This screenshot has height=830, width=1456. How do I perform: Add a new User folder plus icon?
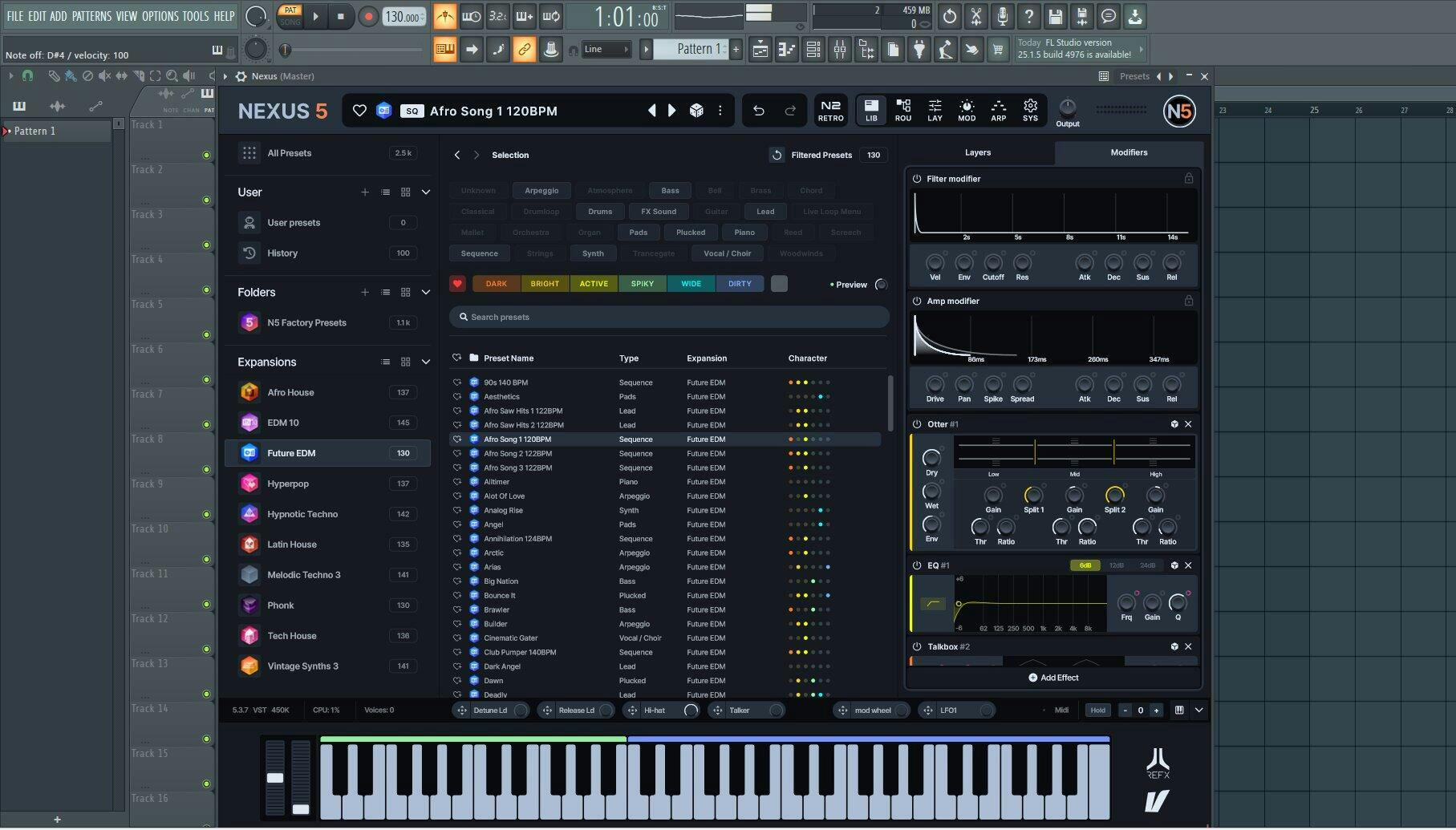click(x=365, y=192)
